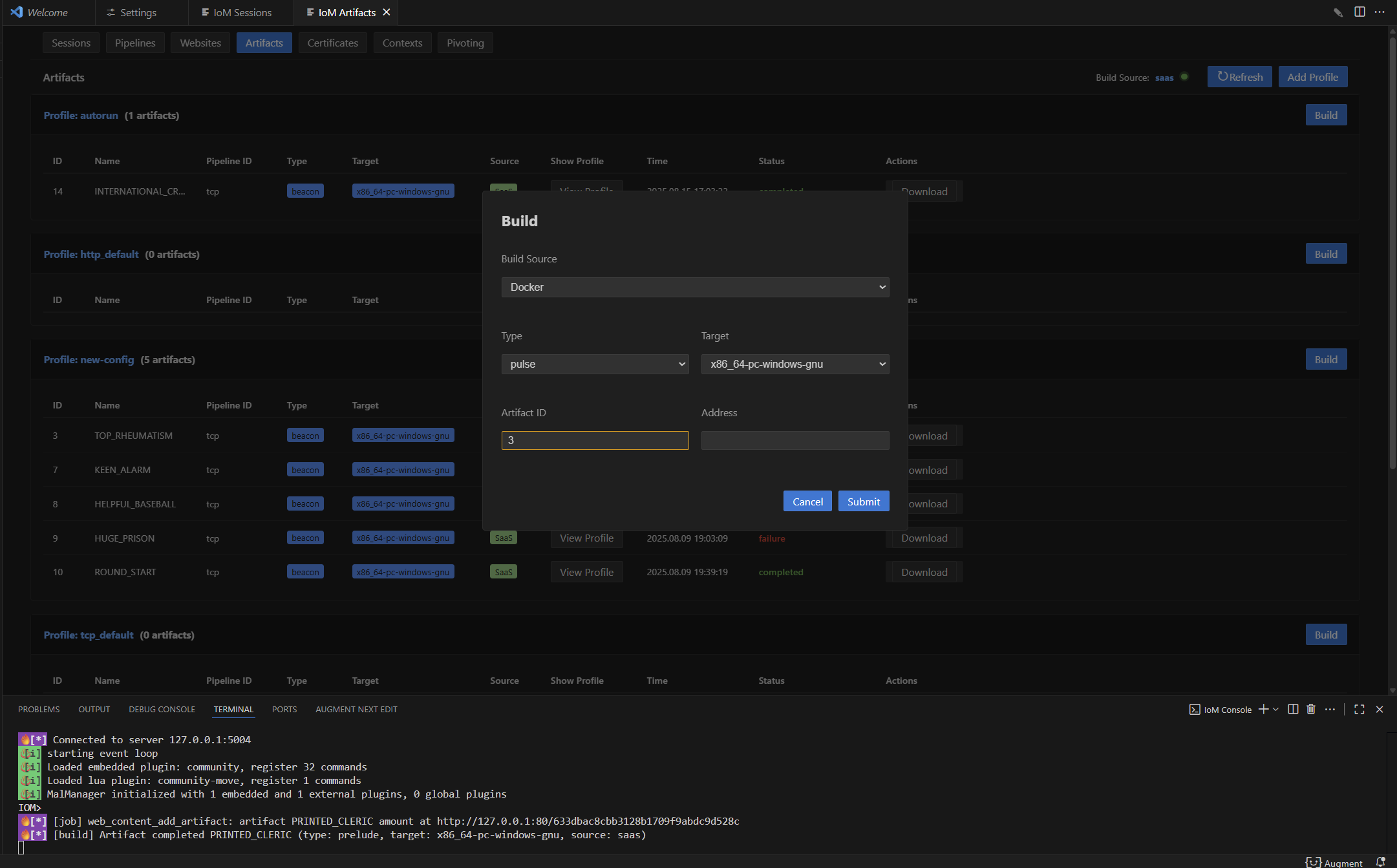Click the Address input field
Image resolution: width=1397 pixels, height=868 pixels.
point(795,440)
